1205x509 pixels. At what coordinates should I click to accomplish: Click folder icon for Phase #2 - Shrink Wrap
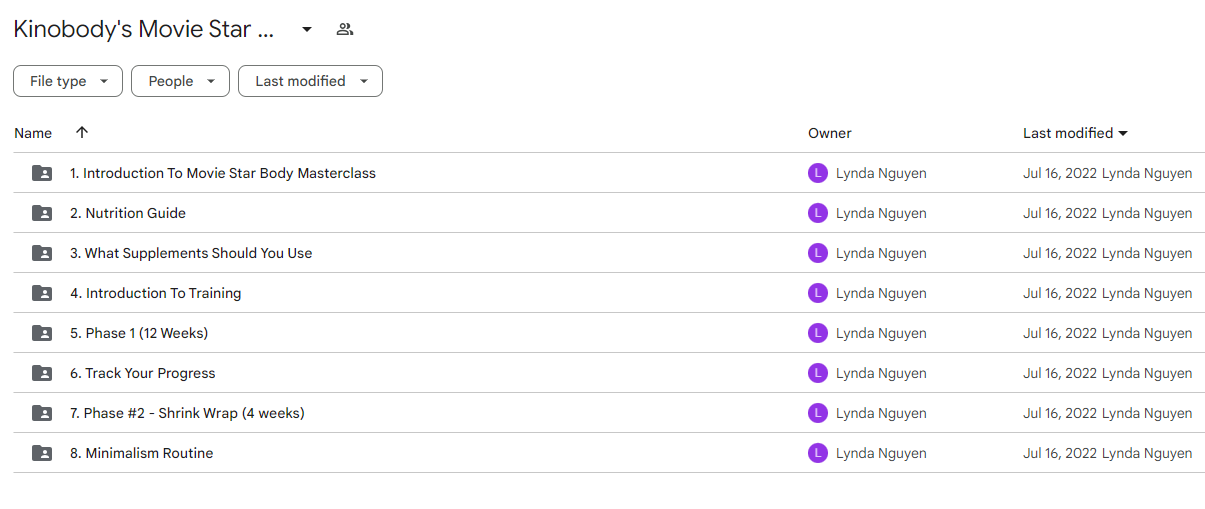pyautogui.click(x=42, y=413)
